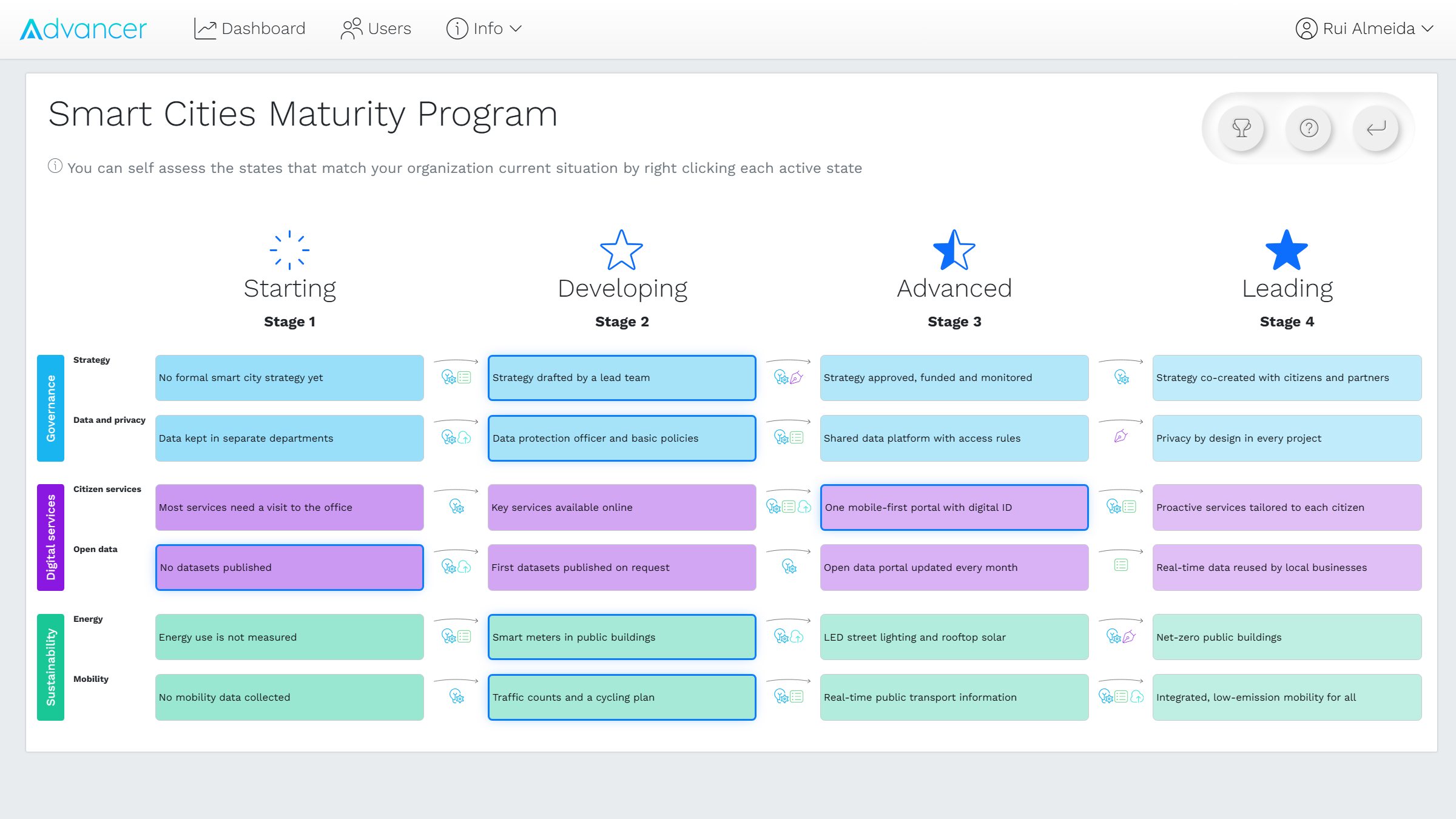Open the Users menu item
Image resolution: width=1456 pixels, height=819 pixels.
click(376, 29)
